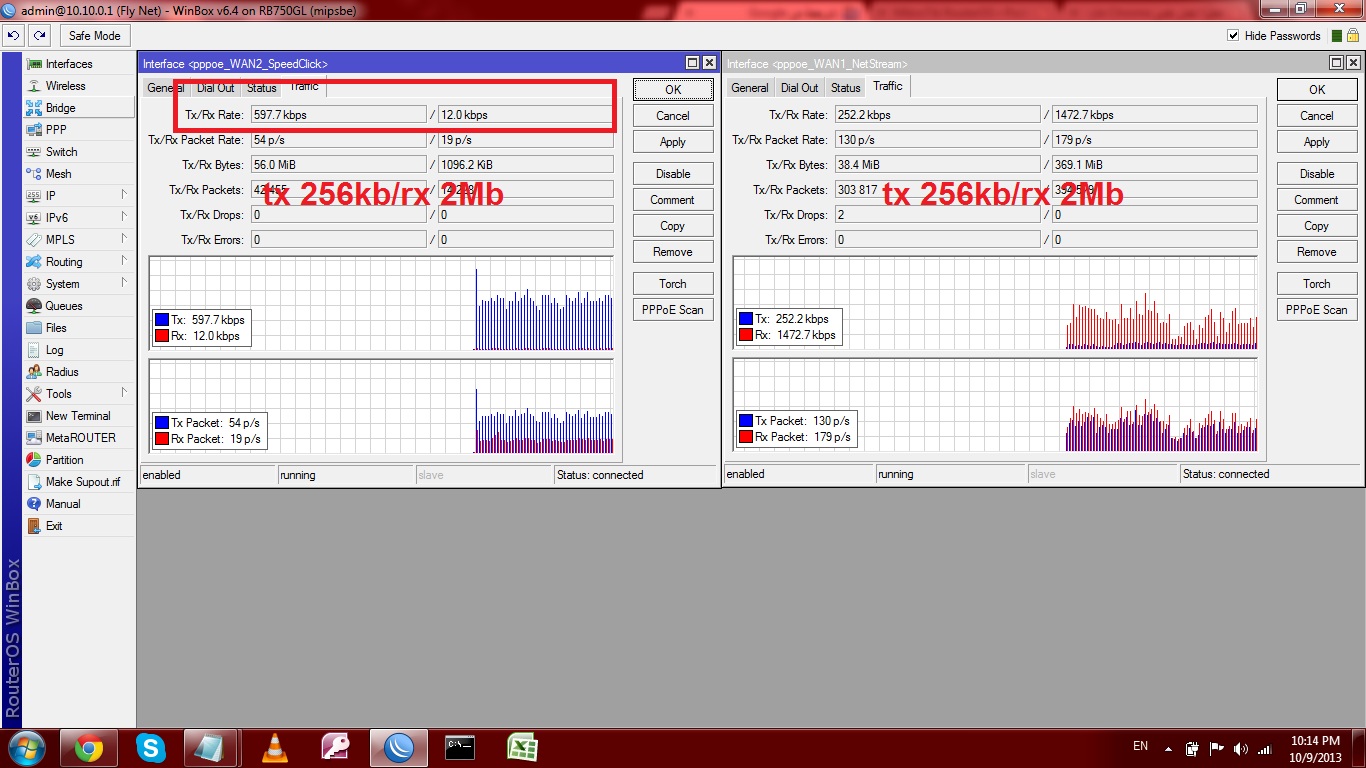This screenshot has width=1366, height=768.
Task: Select Traffic tab in WAN1_NetStream window
Action: pyautogui.click(x=888, y=87)
